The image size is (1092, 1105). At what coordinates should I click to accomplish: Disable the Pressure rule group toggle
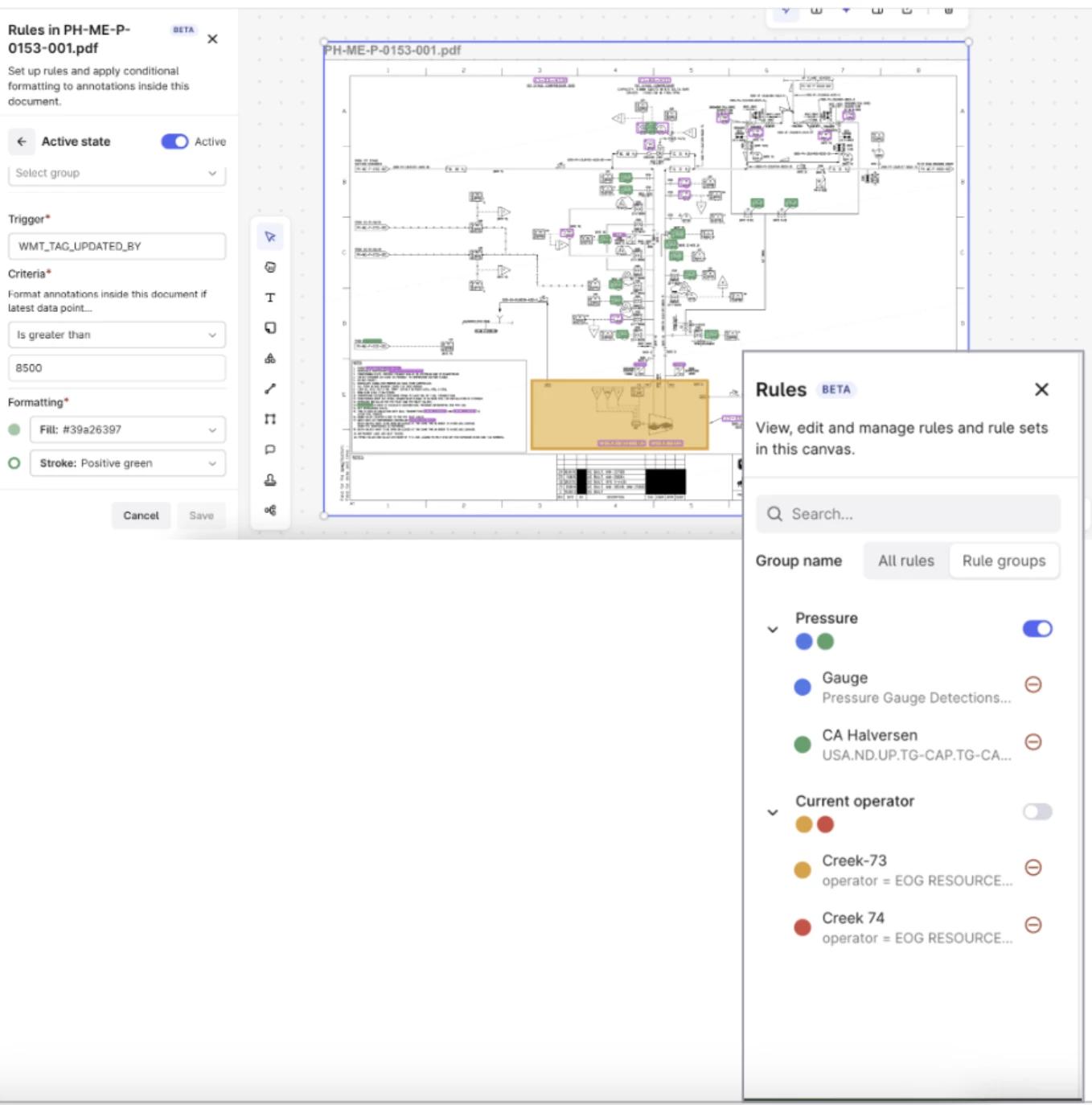point(1037,629)
